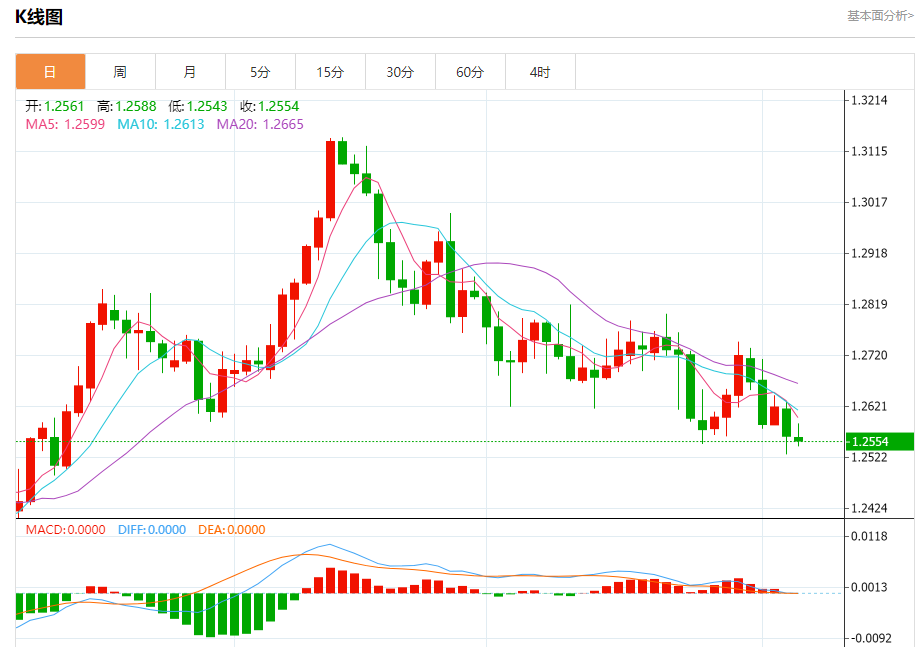Screen dimensions: 921x647
Task: Click the K线图 heading
Action: pos(39,17)
